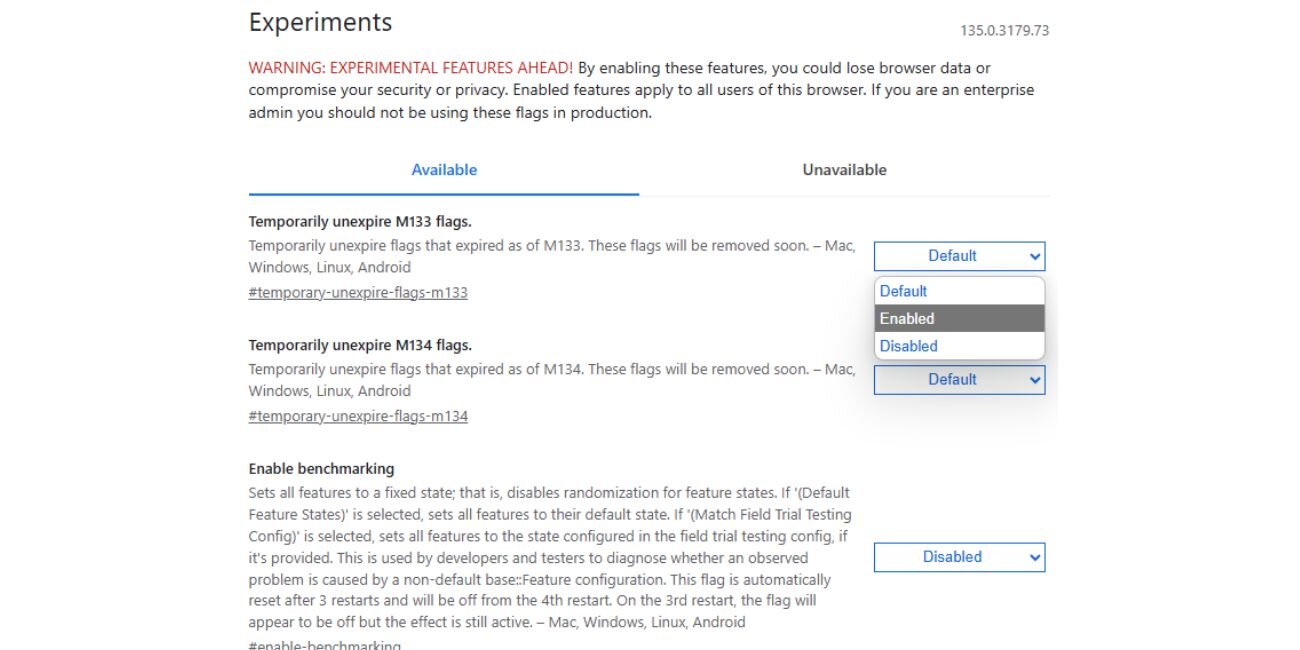Switch to the Unavailable tab
The image size is (1300, 650).
844,169
